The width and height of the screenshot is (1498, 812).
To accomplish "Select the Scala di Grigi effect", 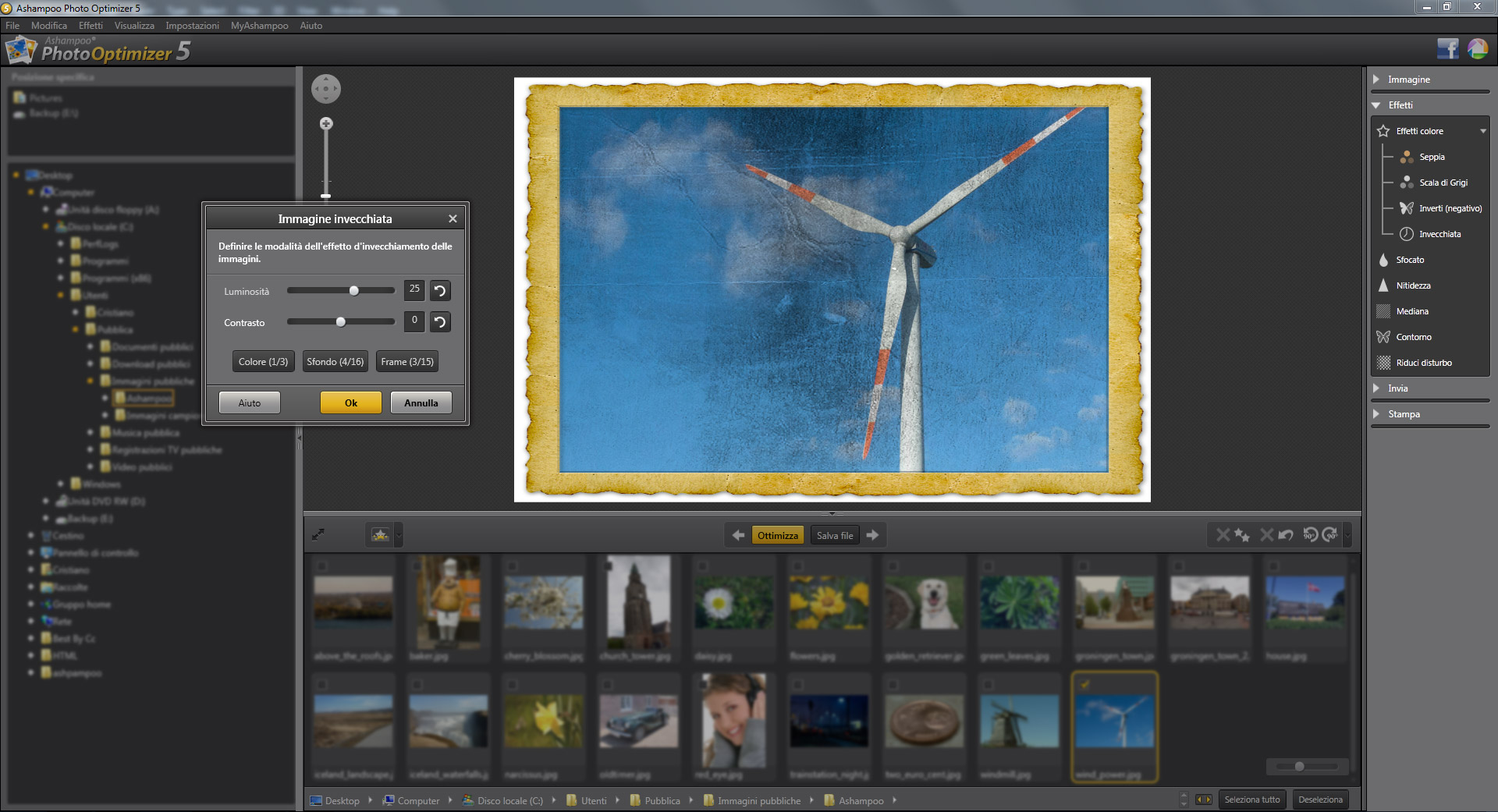I will (x=1443, y=183).
